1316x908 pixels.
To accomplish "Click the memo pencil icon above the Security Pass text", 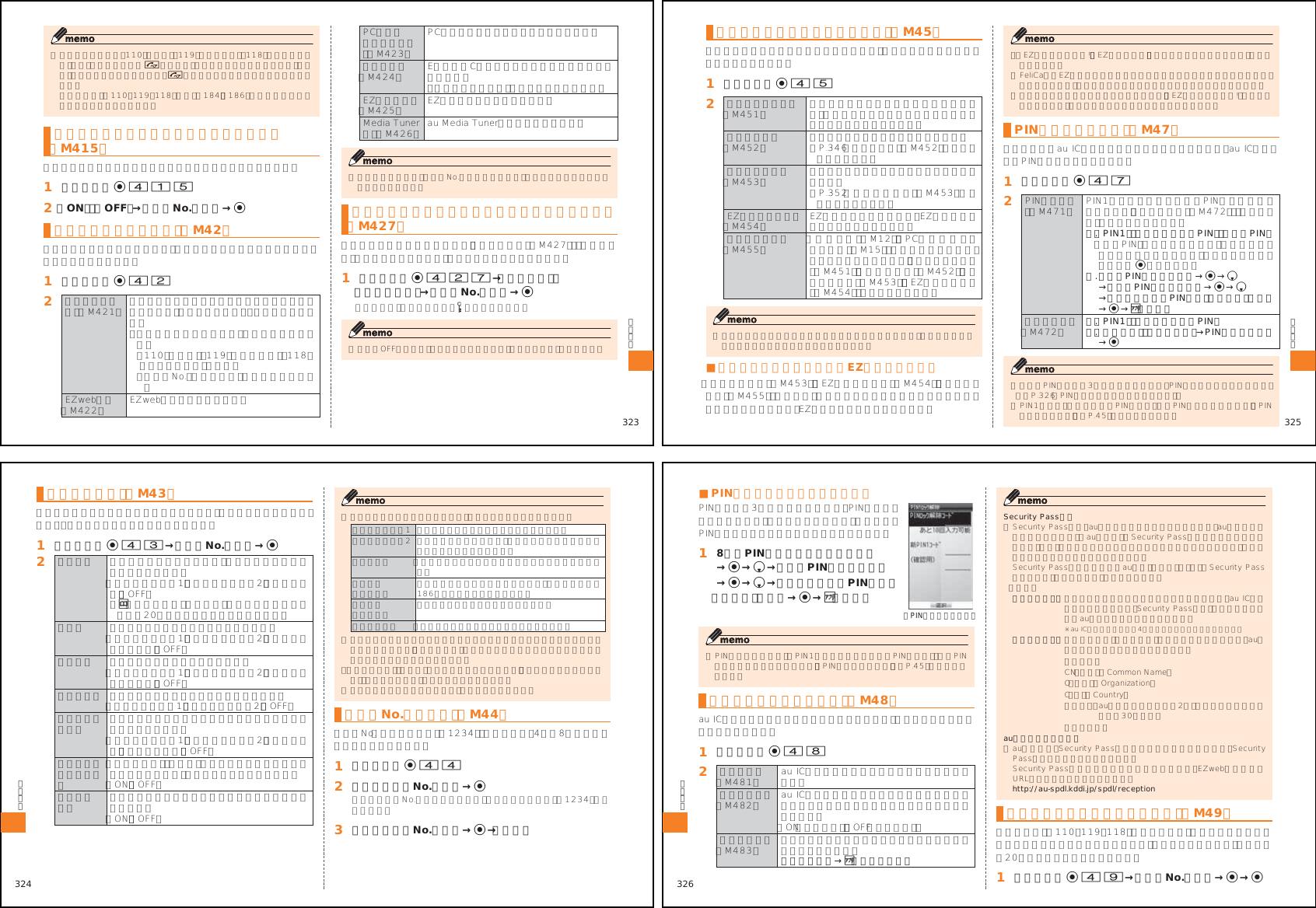I will (x=1010, y=498).
